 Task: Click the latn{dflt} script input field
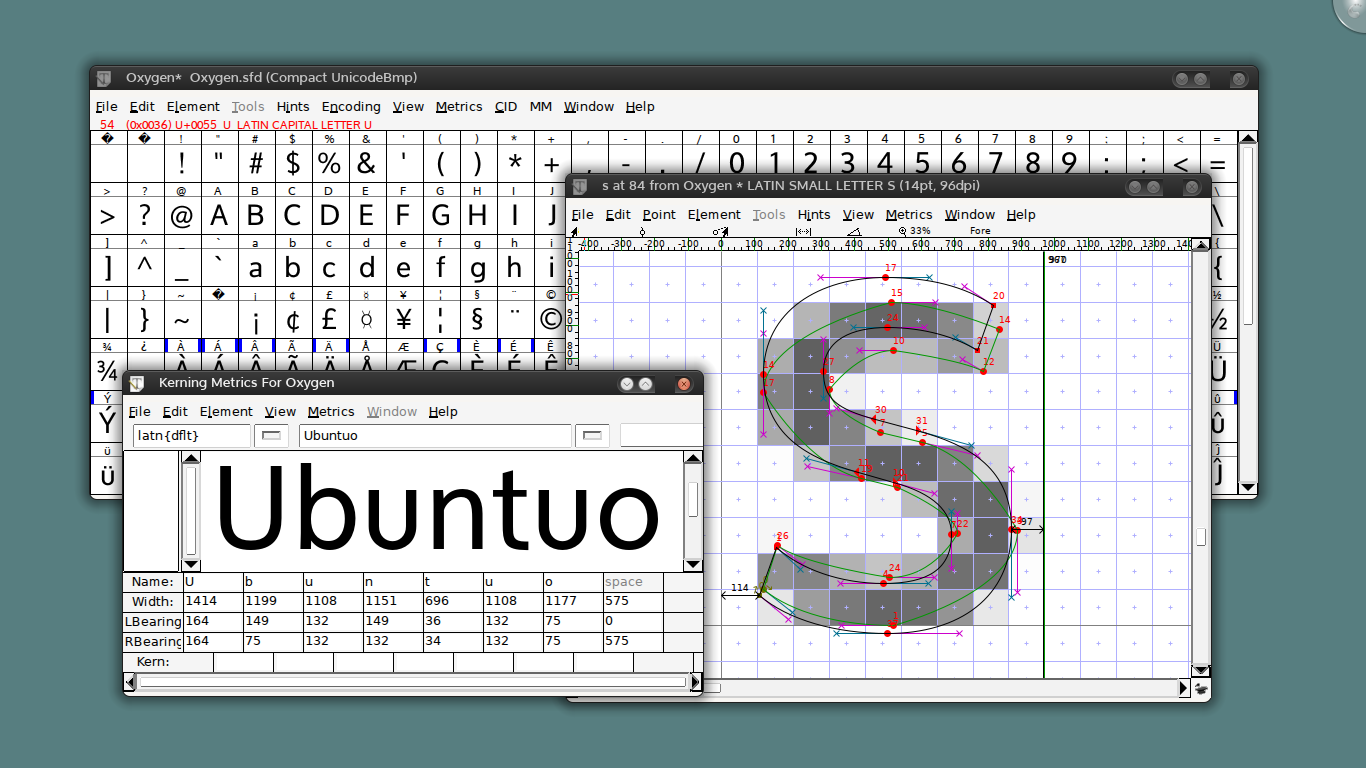[x=192, y=435]
